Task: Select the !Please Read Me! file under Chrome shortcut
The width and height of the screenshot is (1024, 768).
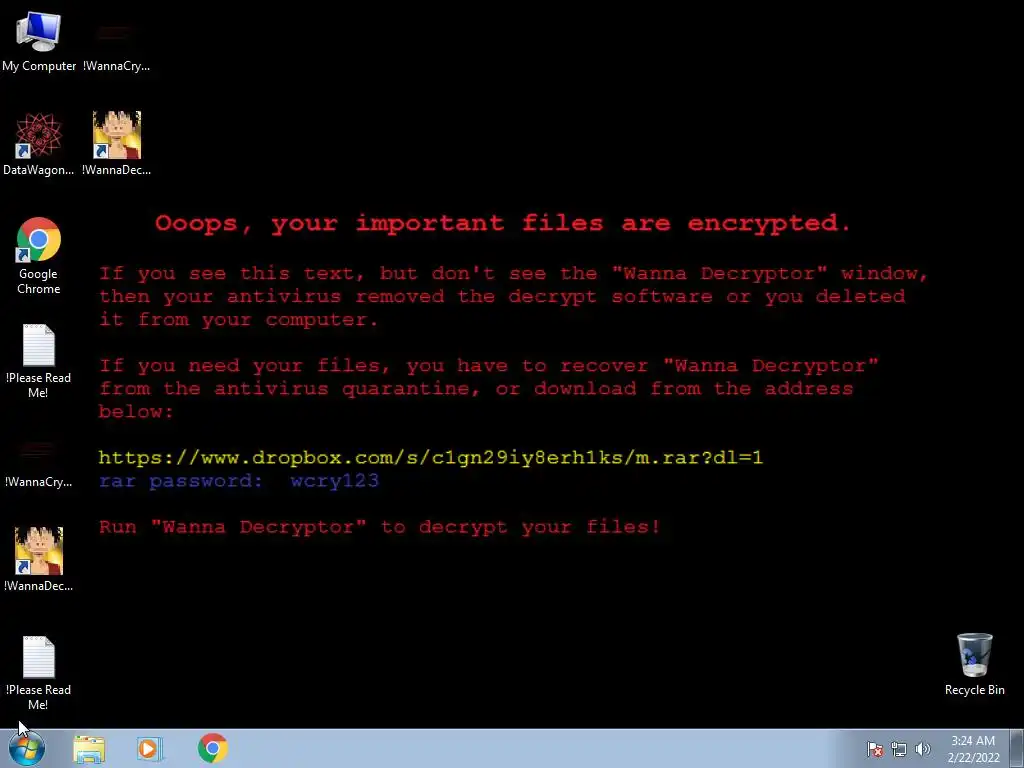Action: pyautogui.click(x=39, y=360)
